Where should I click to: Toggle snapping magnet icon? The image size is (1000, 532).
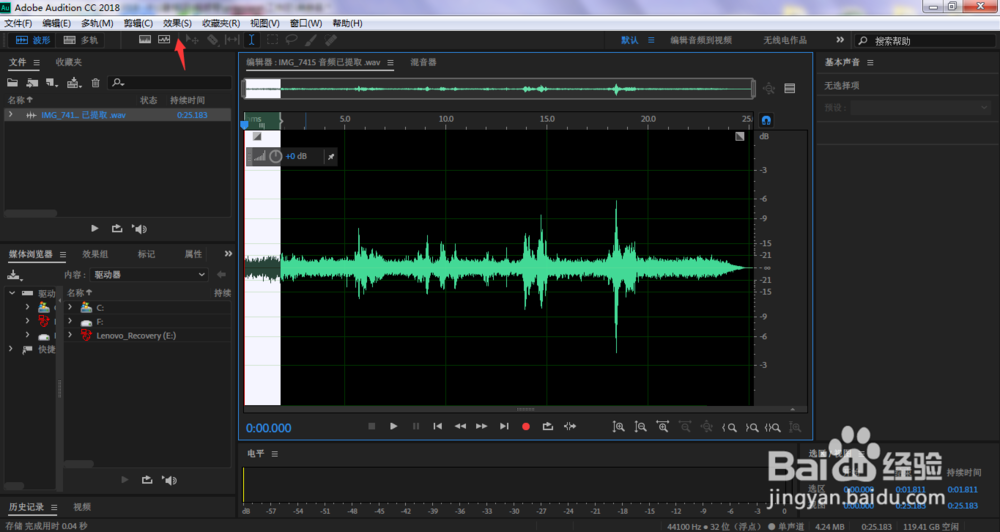pyautogui.click(x=766, y=120)
